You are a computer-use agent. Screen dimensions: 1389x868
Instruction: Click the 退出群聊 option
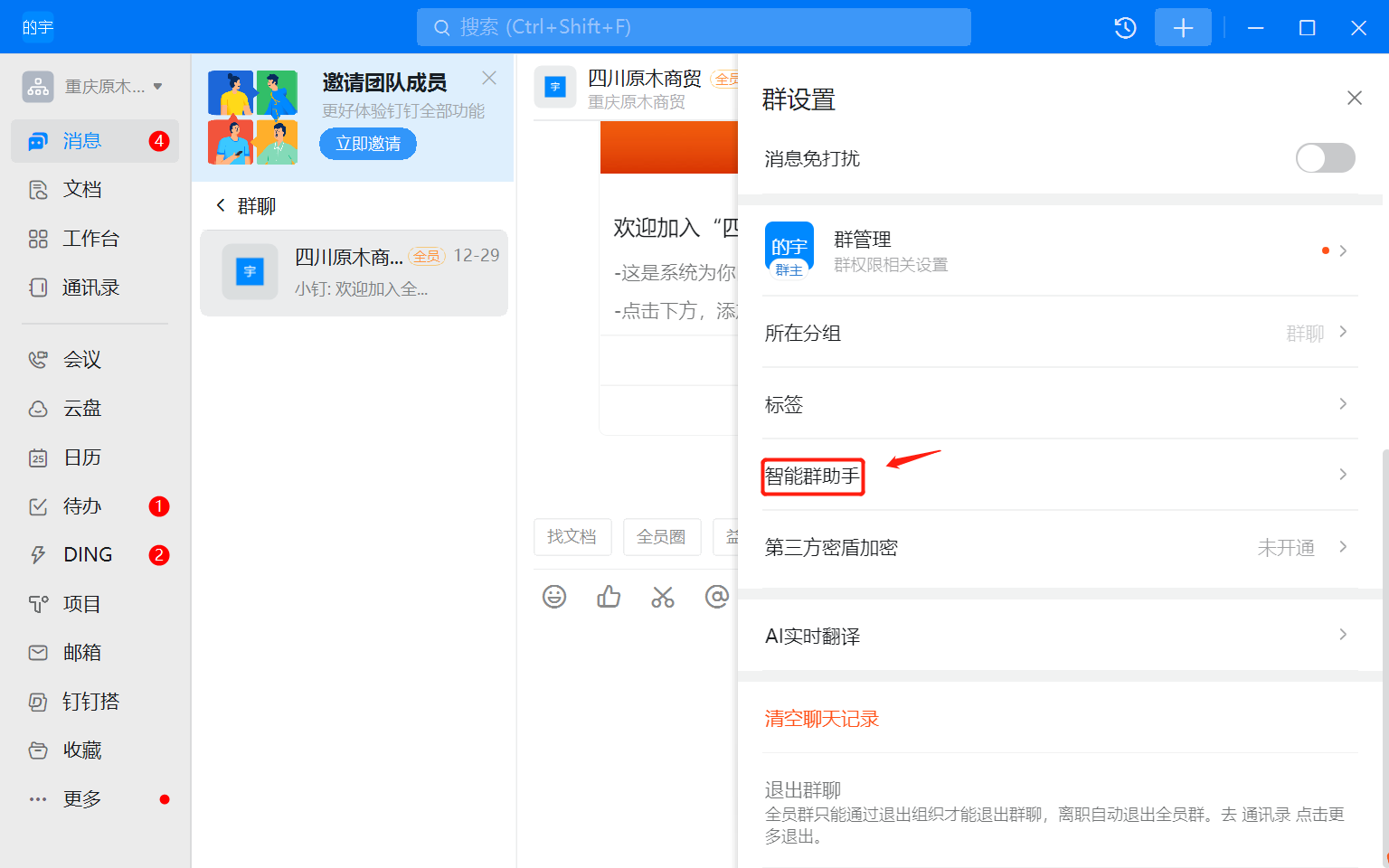coord(803,789)
